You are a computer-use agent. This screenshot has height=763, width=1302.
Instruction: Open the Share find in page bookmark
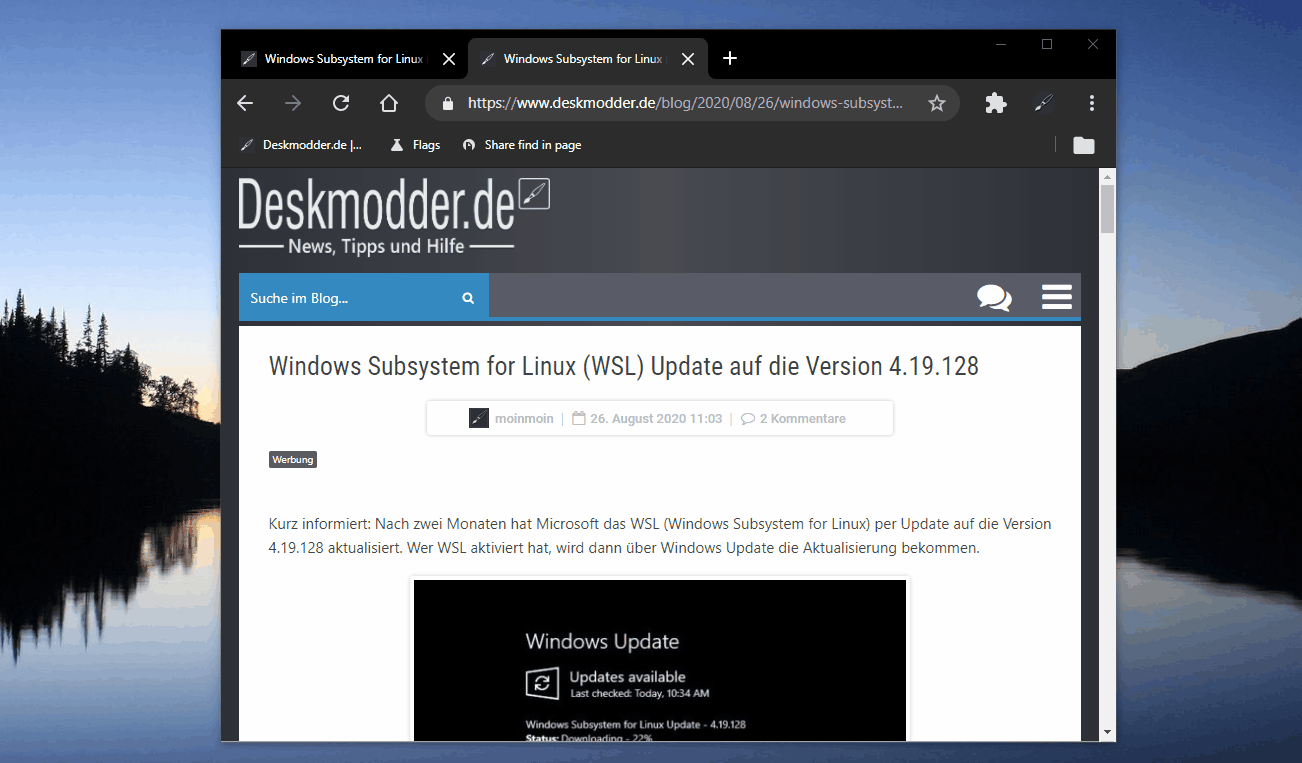tap(521, 145)
